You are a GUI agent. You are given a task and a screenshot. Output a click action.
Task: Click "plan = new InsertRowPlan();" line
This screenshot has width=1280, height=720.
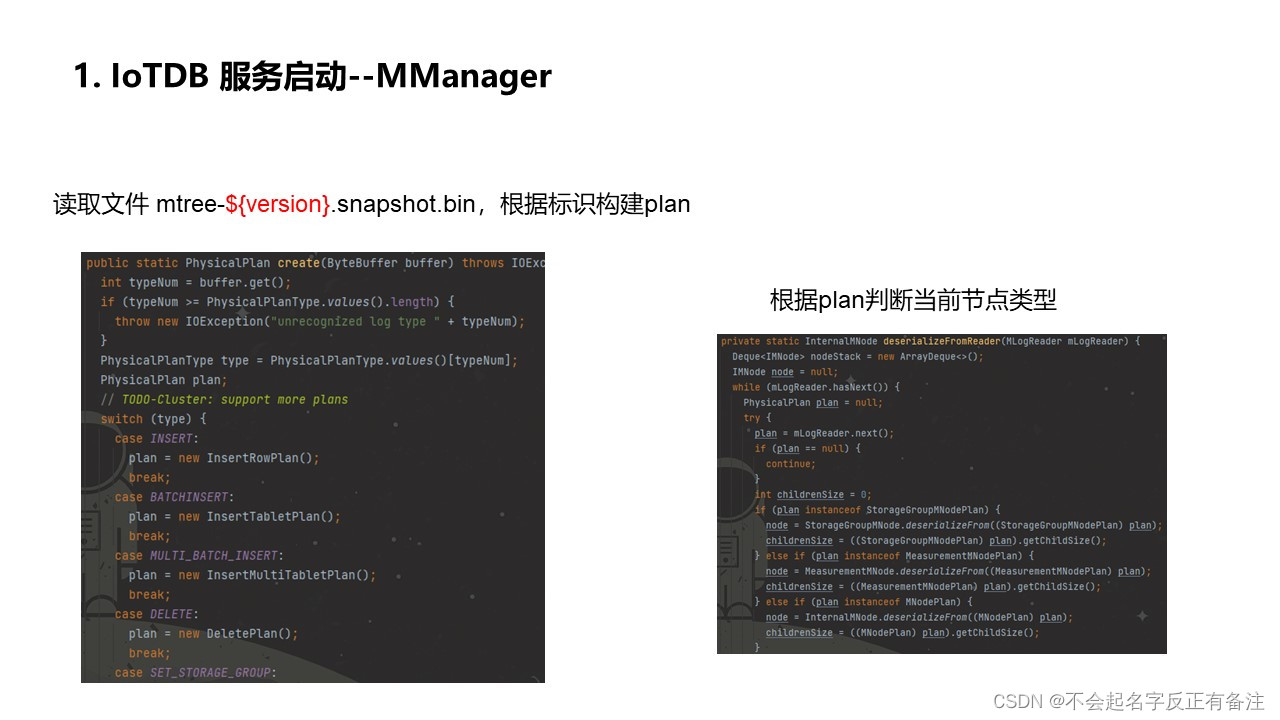pyautogui.click(x=224, y=458)
